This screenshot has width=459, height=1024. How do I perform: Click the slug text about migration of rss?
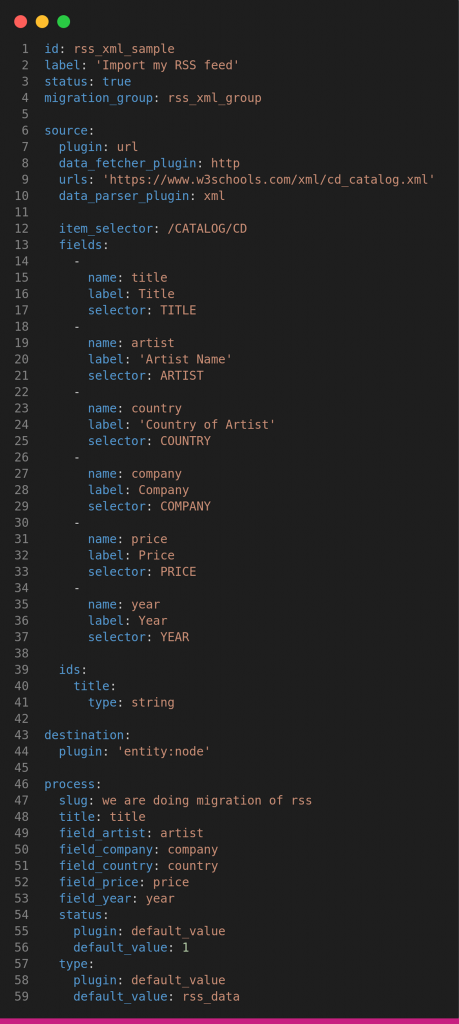[207, 800]
